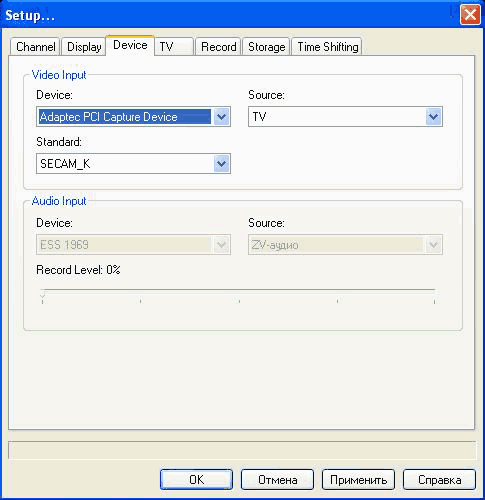This screenshot has width=485, height=500.
Task: Open help with the Справка button
Action: pyautogui.click(x=439, y=479)
